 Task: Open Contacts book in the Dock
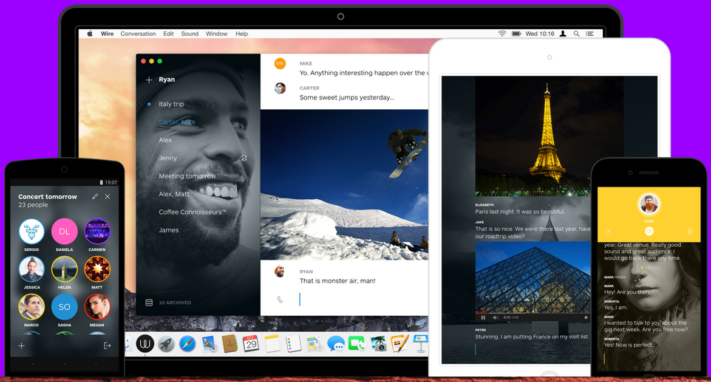click(230, 344)
